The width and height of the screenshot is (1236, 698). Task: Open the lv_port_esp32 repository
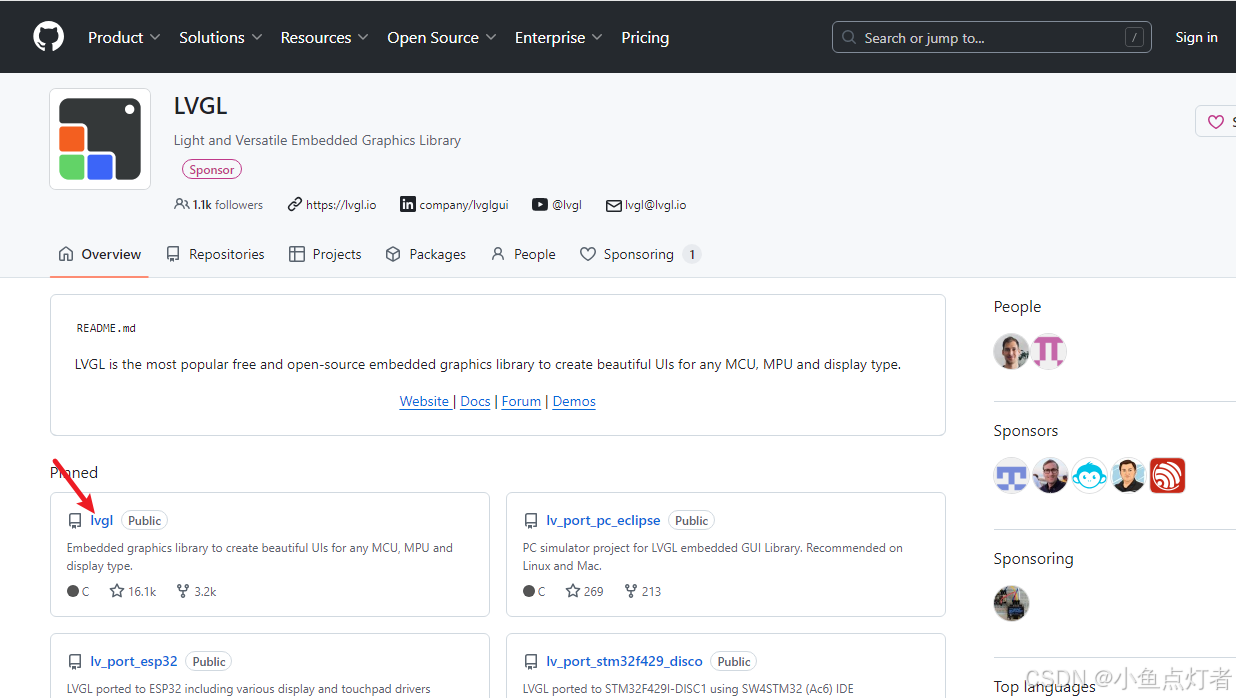tap(134, 661)
